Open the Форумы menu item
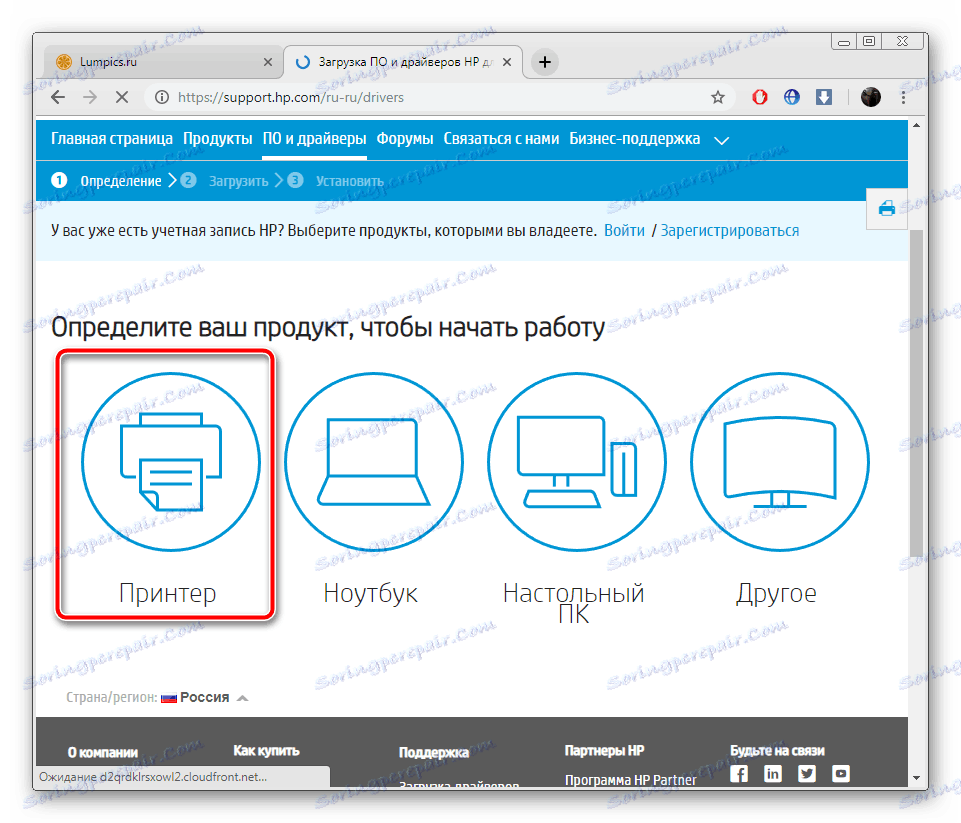The image size is (961, 823). click(405, 139)
